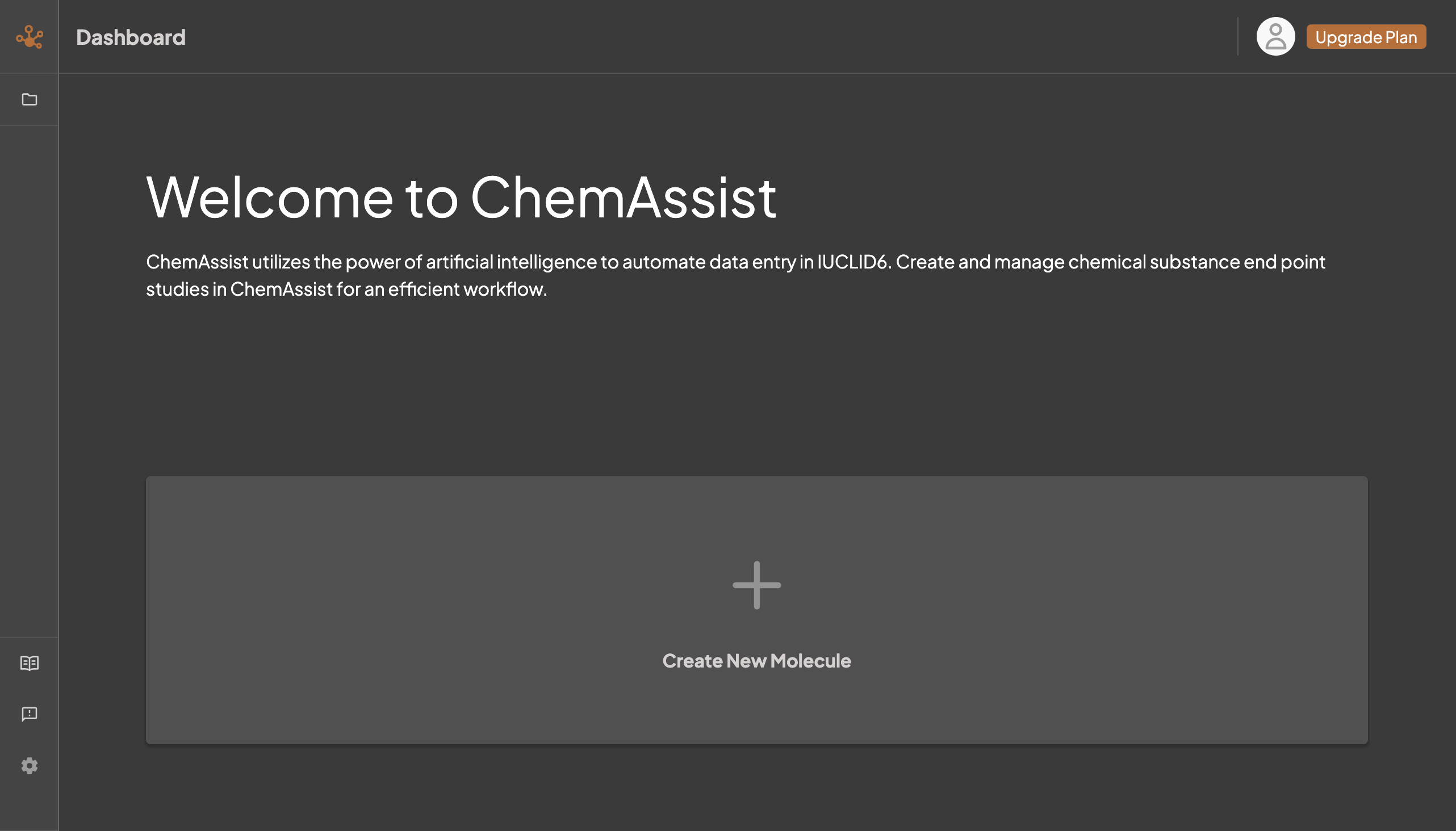1456x831 pixels.
Task: Click the Upgrade Plan button
Action: click(x=1366, y=36)
